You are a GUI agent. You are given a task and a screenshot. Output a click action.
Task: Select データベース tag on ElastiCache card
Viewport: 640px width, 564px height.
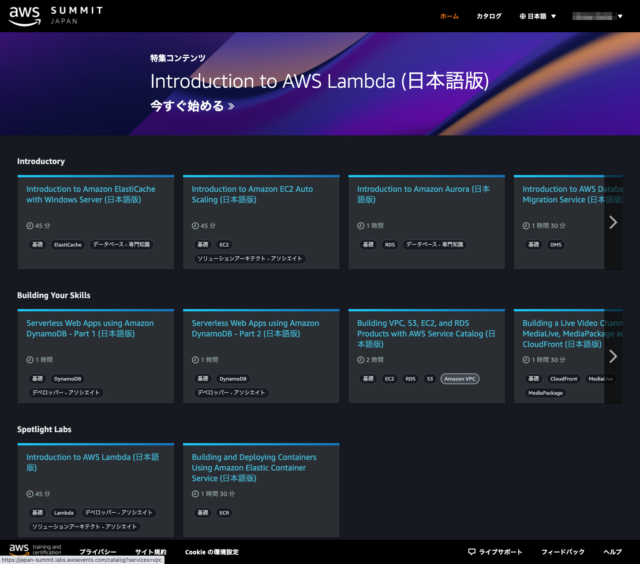(121, 244)
